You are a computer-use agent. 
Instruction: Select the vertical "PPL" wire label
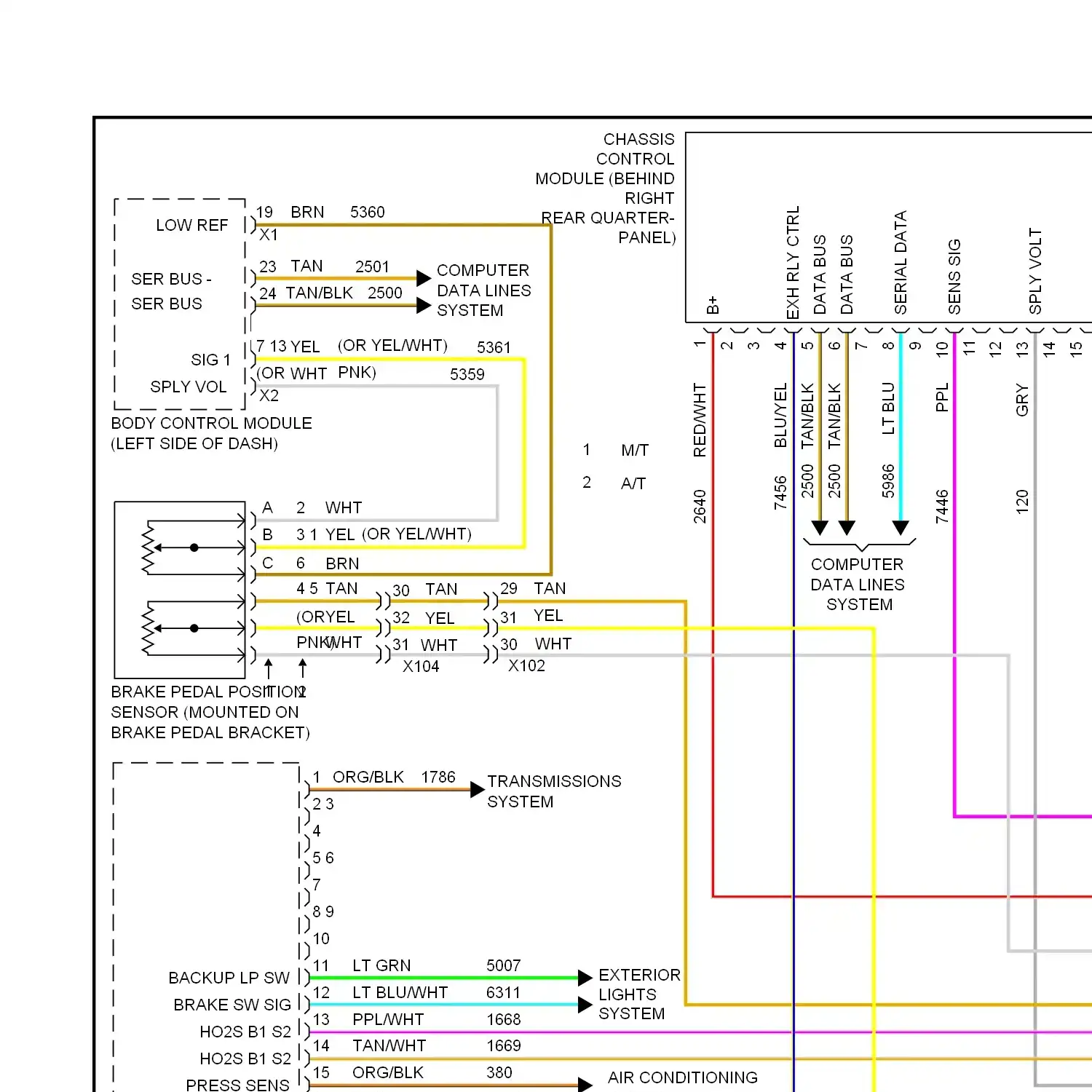click(x=942, y=397)
